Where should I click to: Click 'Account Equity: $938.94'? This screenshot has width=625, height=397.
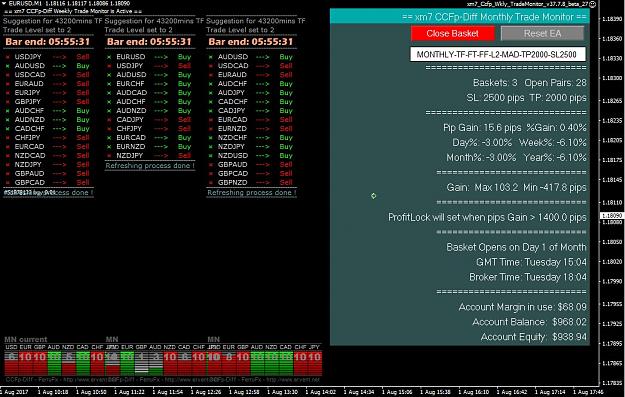pos(534,337)
